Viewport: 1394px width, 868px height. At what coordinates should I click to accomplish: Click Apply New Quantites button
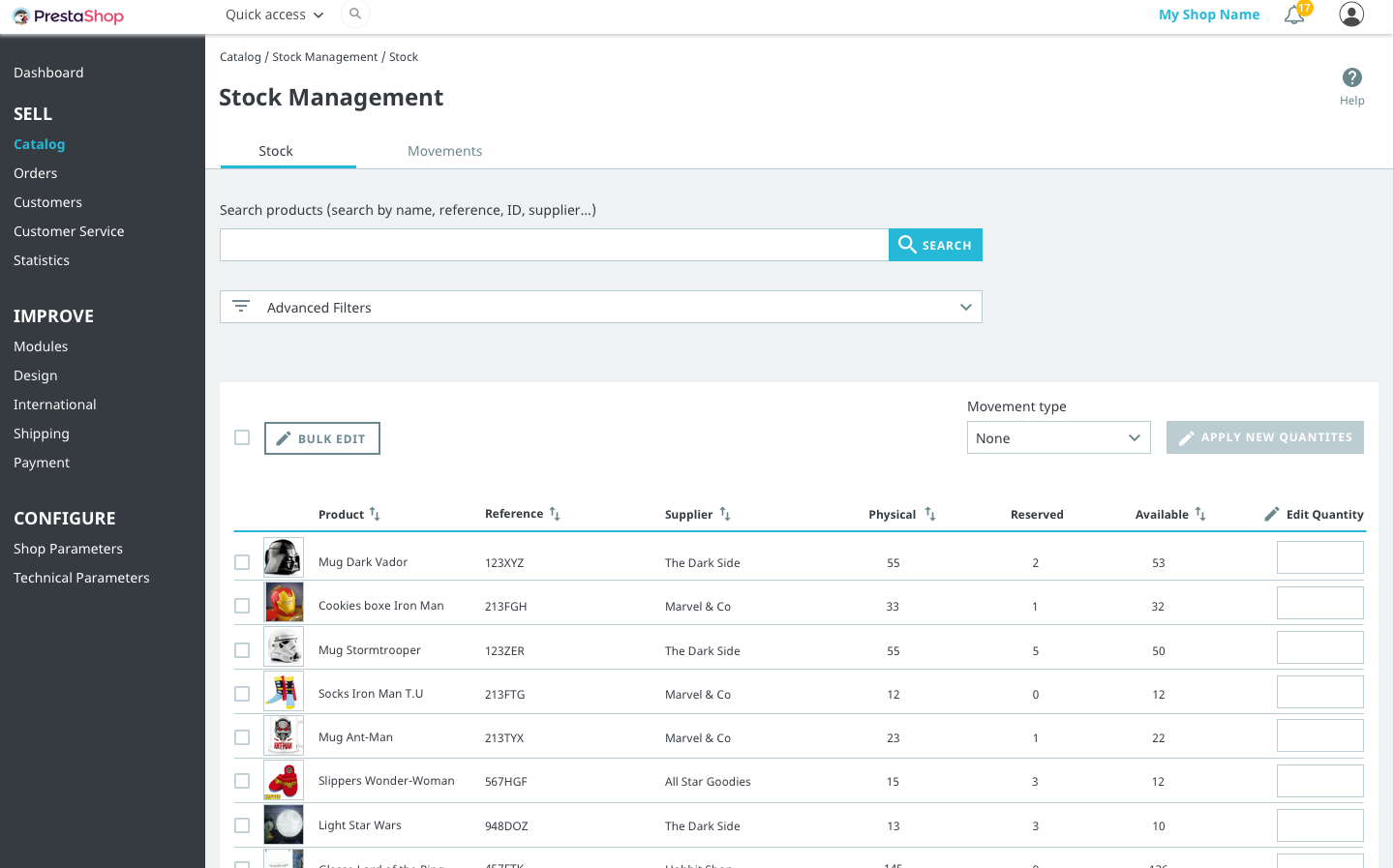pyautogui.click(x=1265, y=437)
